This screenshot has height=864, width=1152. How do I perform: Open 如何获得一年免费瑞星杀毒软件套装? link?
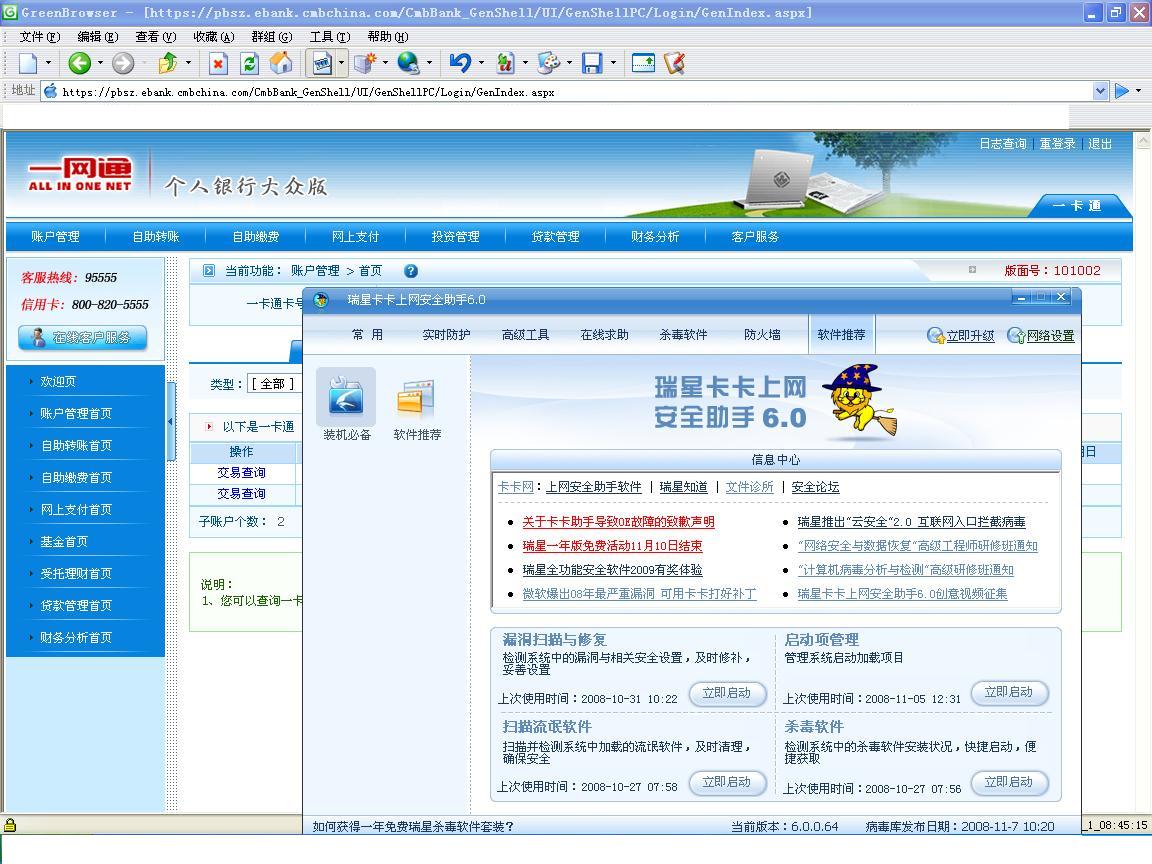pyautogui.click(x=413, y=827)
